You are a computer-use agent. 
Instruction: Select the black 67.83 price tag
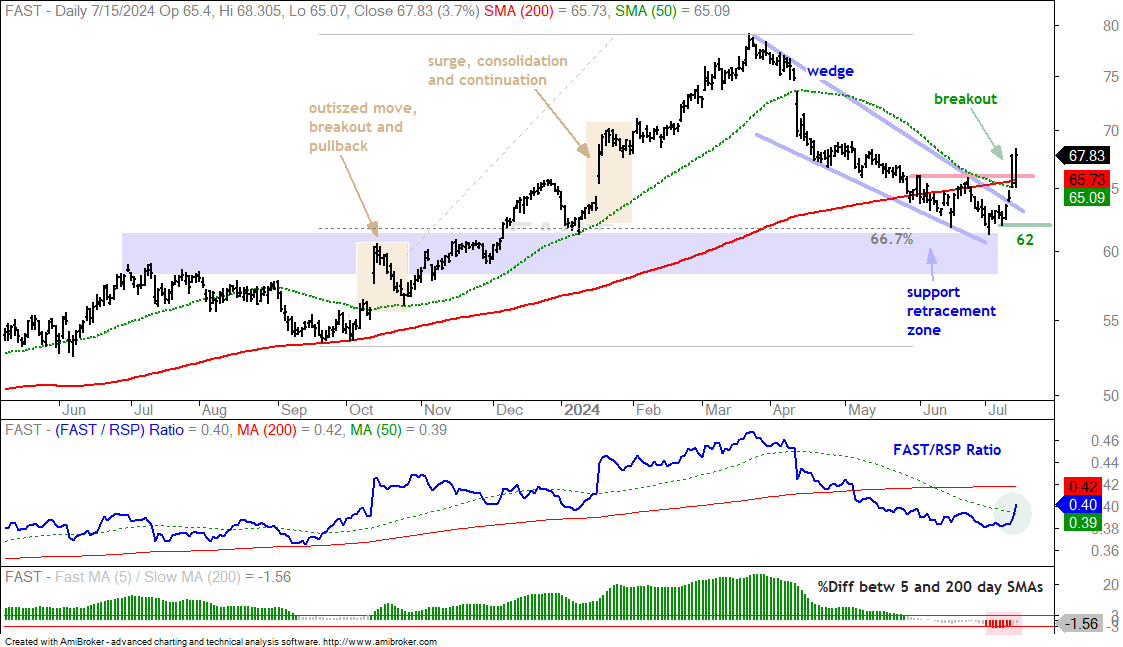tap(1084, 155)
